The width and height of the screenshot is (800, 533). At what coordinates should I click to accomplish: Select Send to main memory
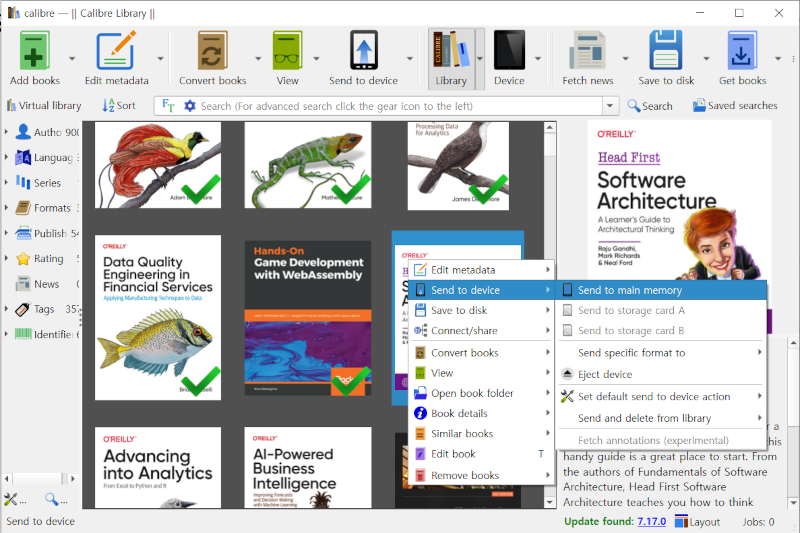click(x=662, y=290)
